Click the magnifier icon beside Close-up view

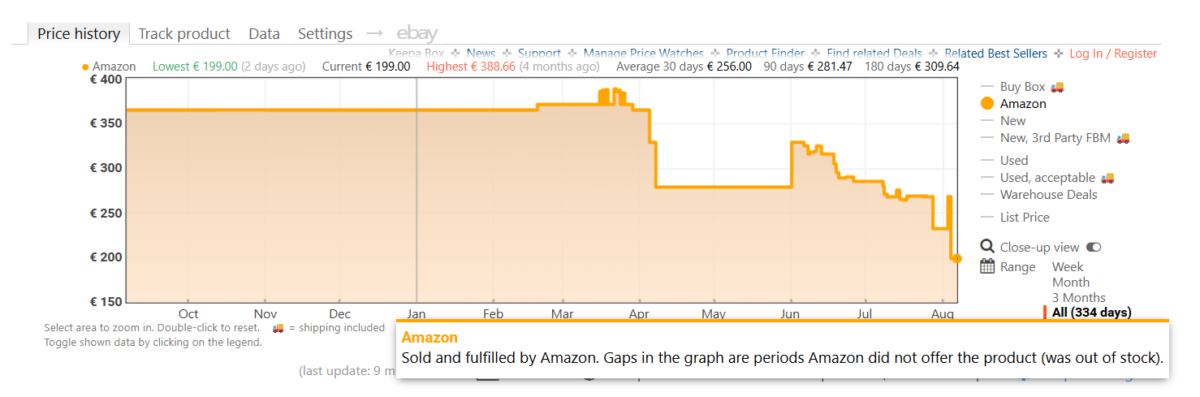(987, 247)
